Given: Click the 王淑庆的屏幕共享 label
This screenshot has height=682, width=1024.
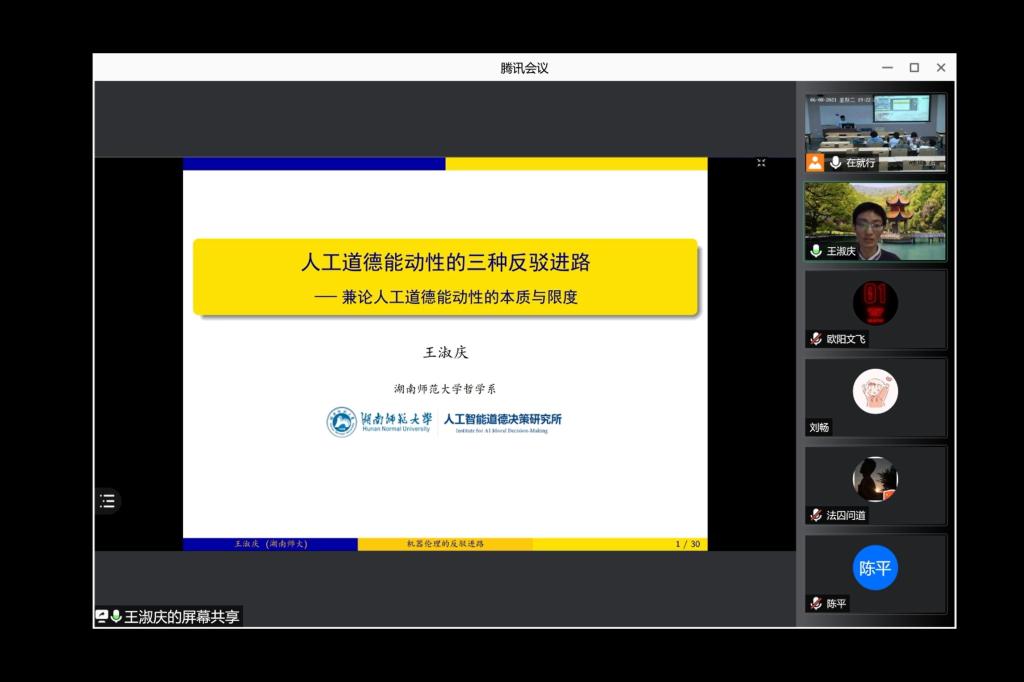Looking at the screenshot, I should pos(181,617).
